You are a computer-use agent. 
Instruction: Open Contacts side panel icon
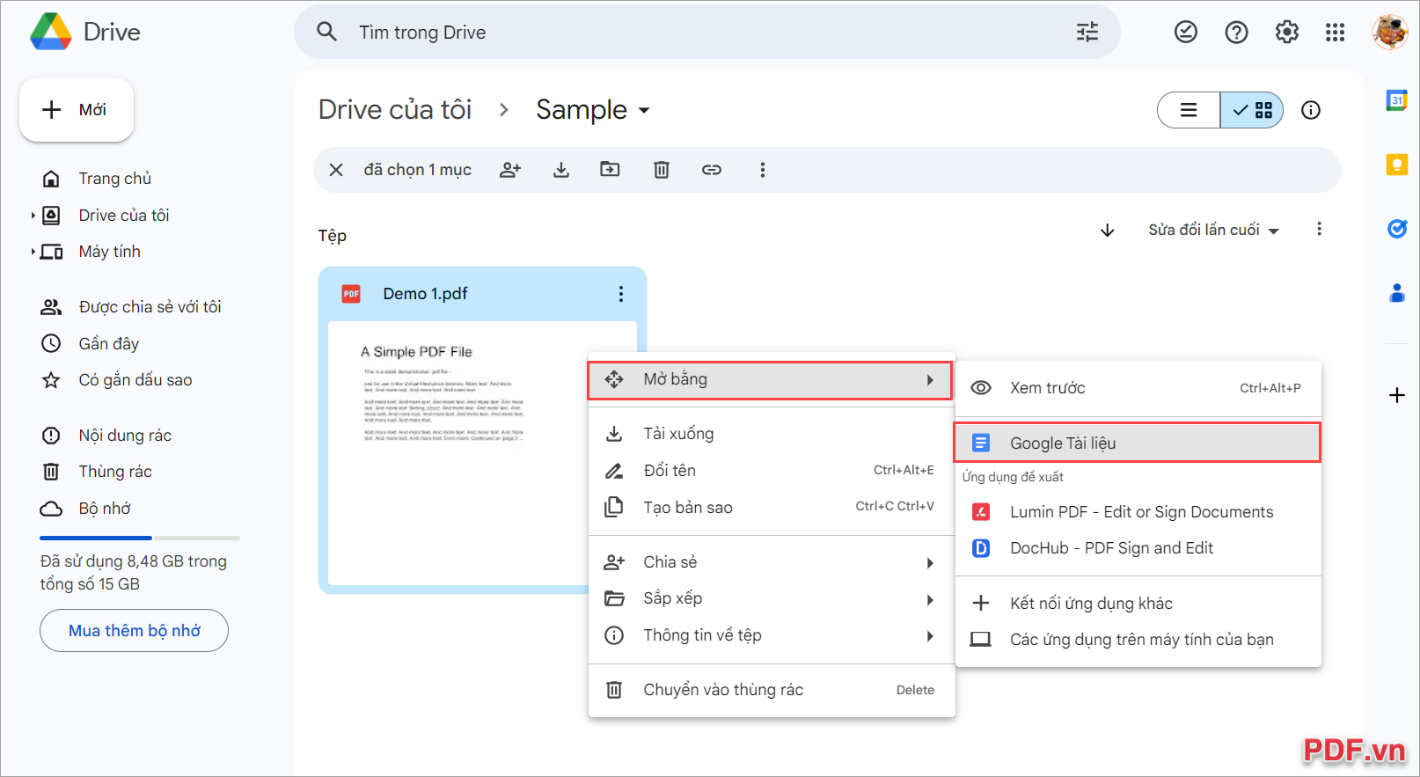(x=1397, y=293)
